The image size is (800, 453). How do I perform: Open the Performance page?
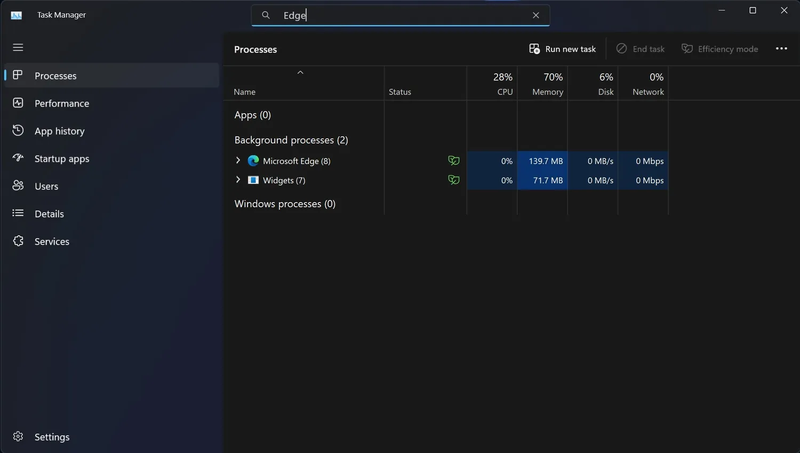pos(112,103)
